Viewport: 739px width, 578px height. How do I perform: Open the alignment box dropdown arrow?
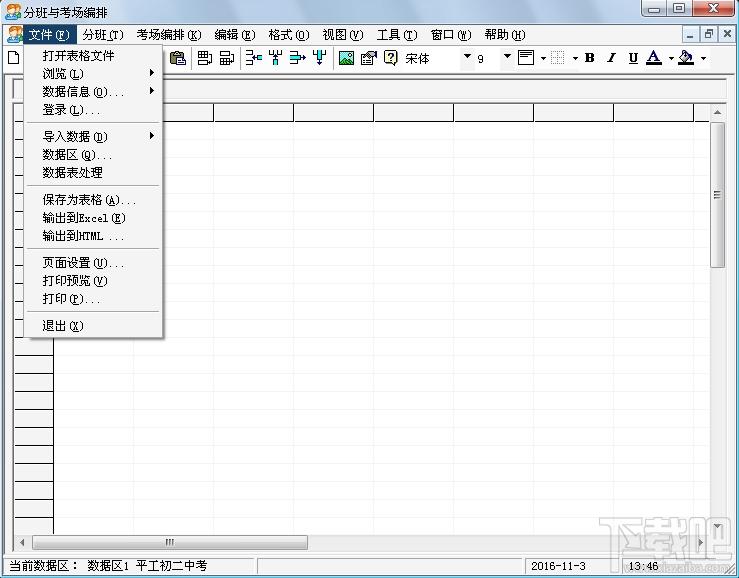[543, 58]
